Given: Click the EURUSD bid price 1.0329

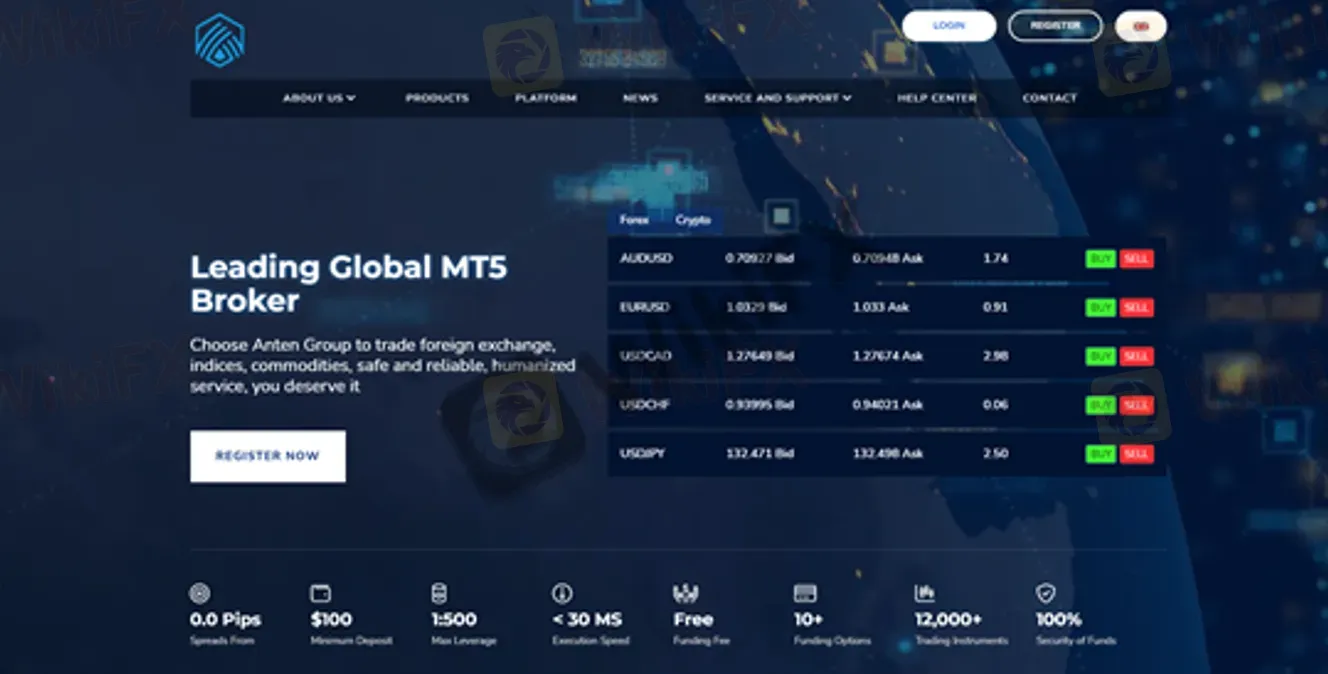Looking at the screenshot, I should 756,307.
